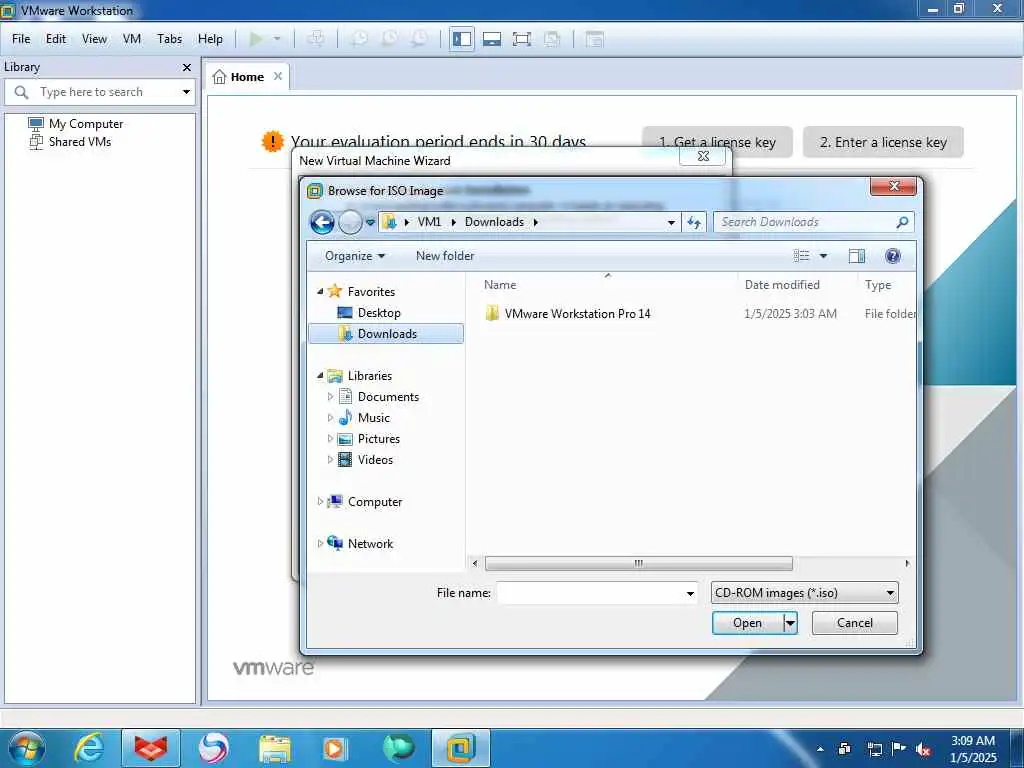Open the address bar path dropdown

tap(671, 222)
